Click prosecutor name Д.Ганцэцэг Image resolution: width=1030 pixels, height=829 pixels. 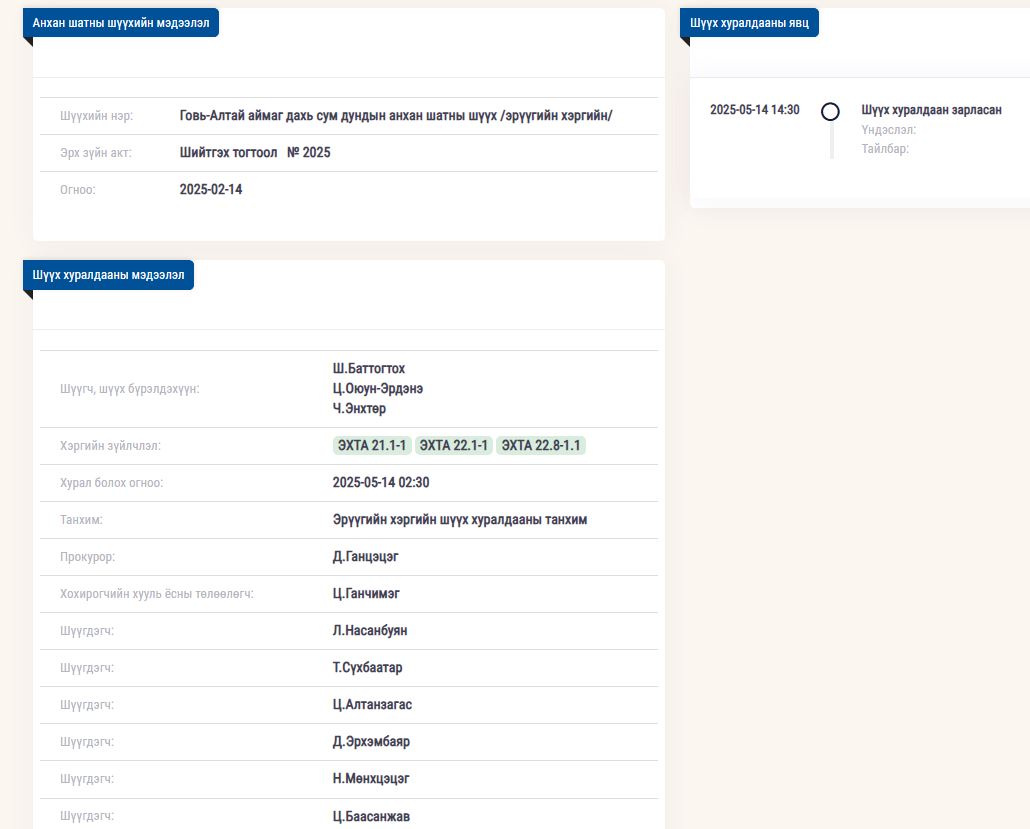pos(366,557)
